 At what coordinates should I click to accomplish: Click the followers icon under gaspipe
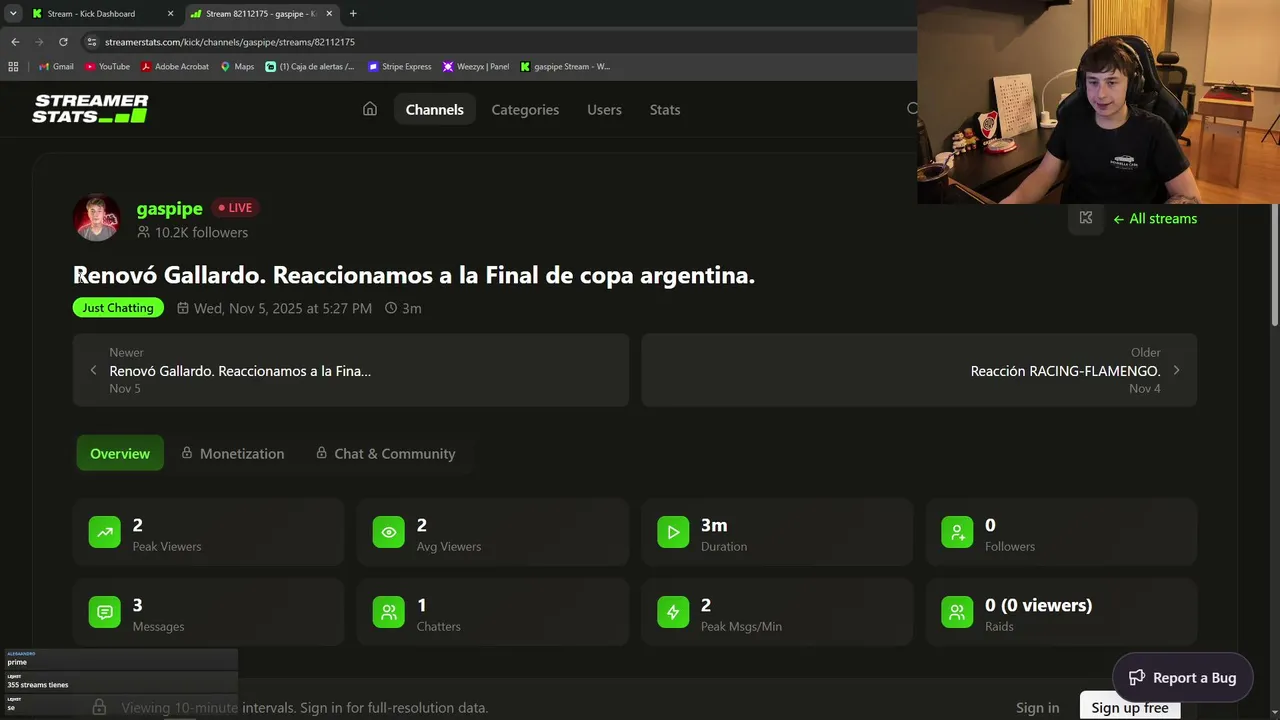[x=144, y=232]
